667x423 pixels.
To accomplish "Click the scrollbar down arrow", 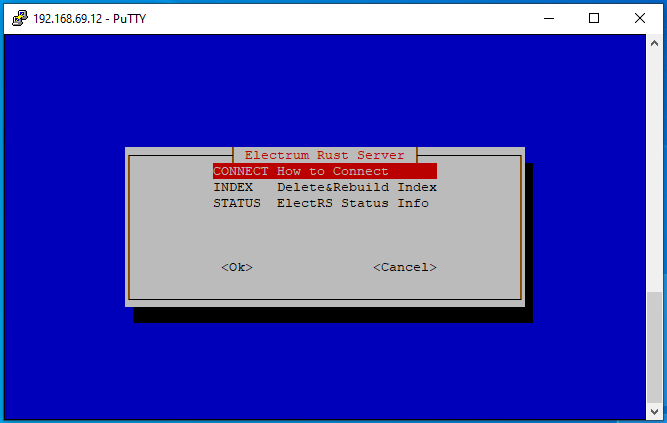I will (x=654, y=411).
